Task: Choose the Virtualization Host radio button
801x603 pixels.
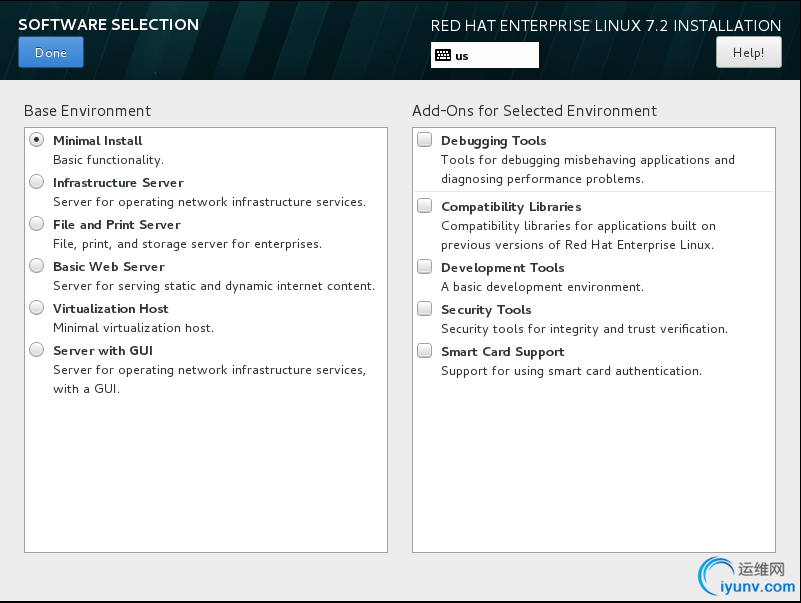Action: point(37,307)
